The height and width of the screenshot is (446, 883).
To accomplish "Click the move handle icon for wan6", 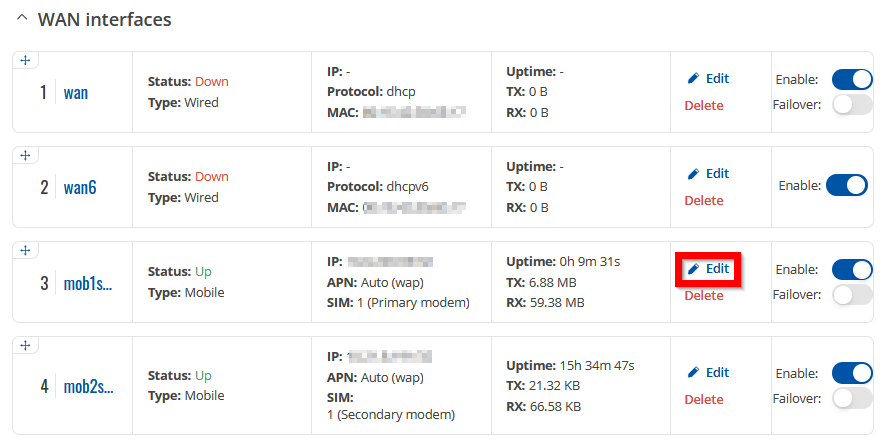I will pyautogui.click(x=25, y=155).
